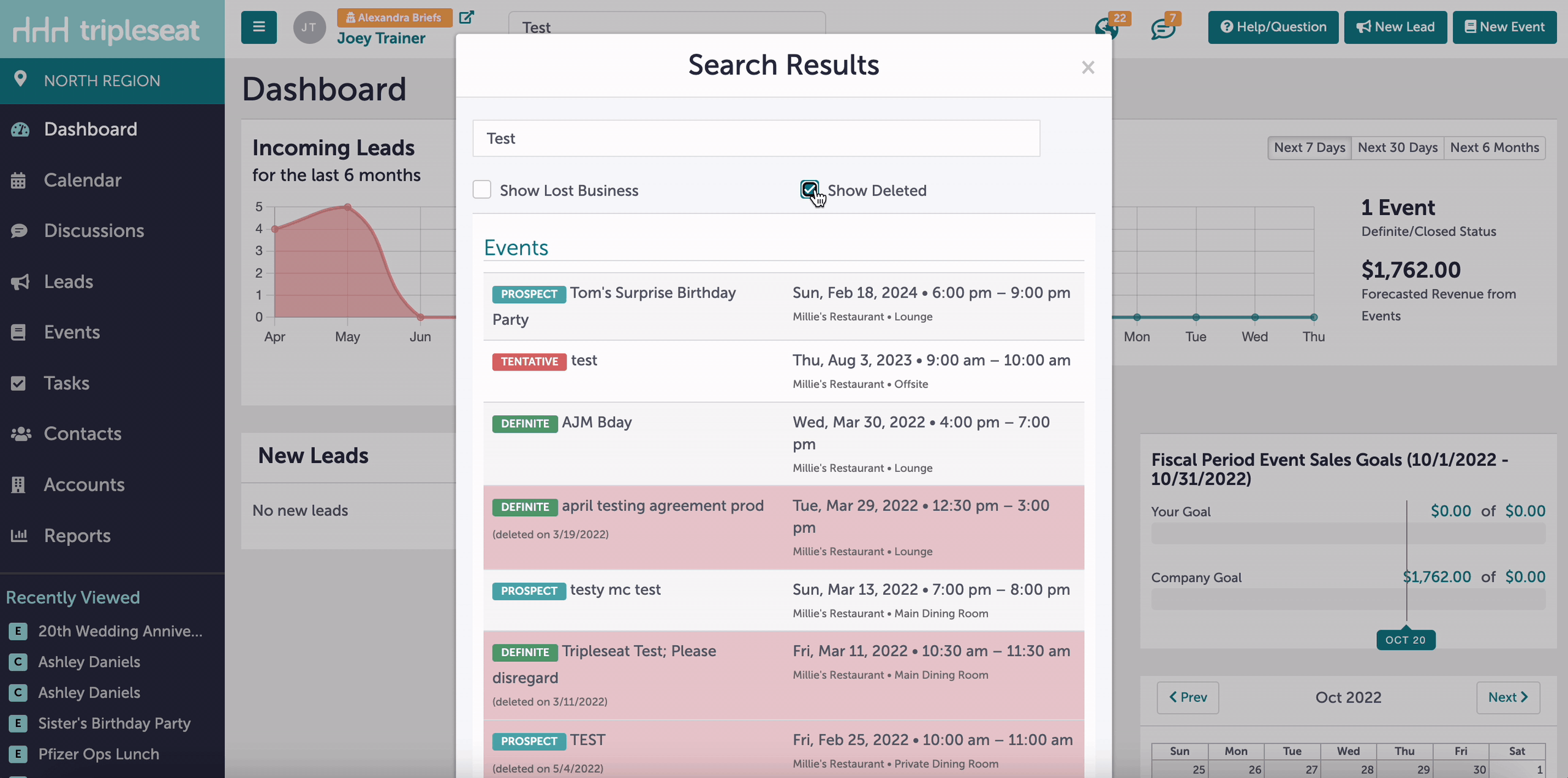Open deleted 'april testing agreement prod' event
Image resolution: width=1568 pixels, height=778 pixels.
[783, 527]
